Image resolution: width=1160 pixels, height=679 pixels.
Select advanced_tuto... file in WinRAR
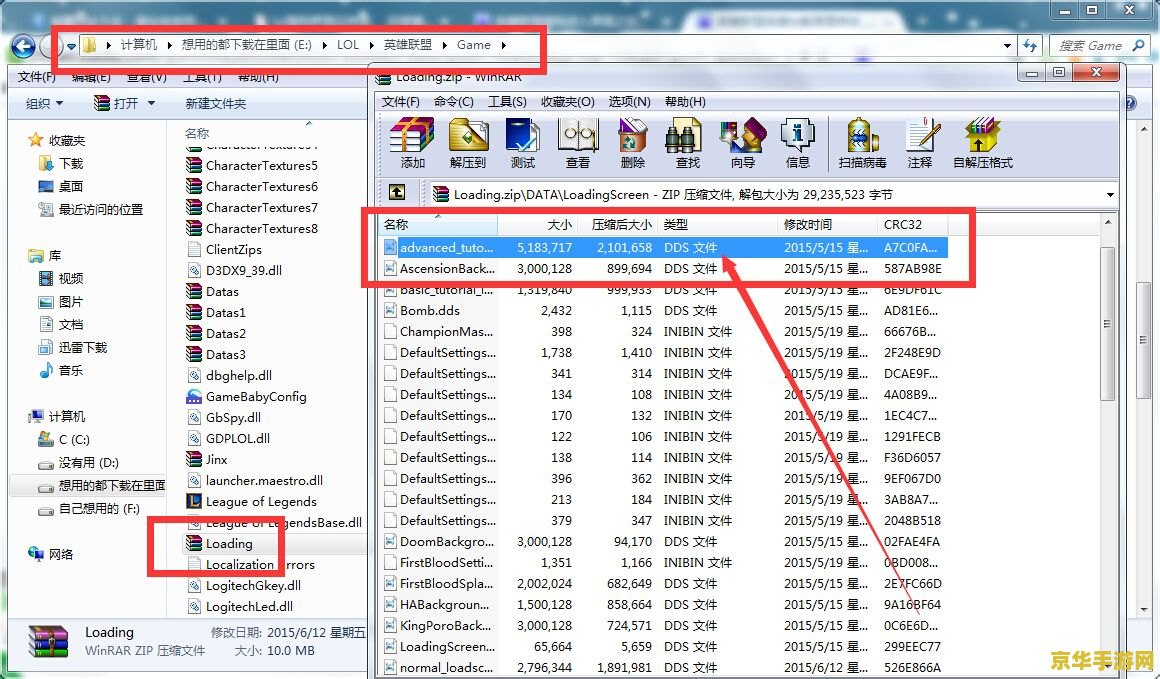664,248
